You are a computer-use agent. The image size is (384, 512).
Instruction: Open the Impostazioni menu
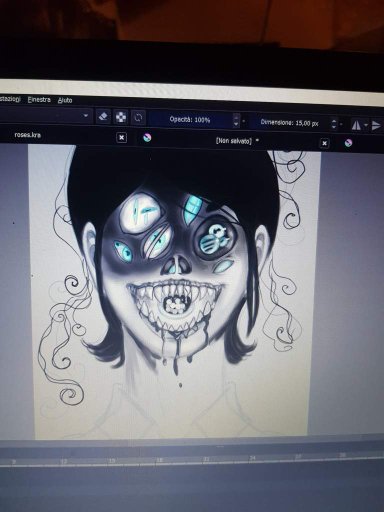tap(10, 99)
